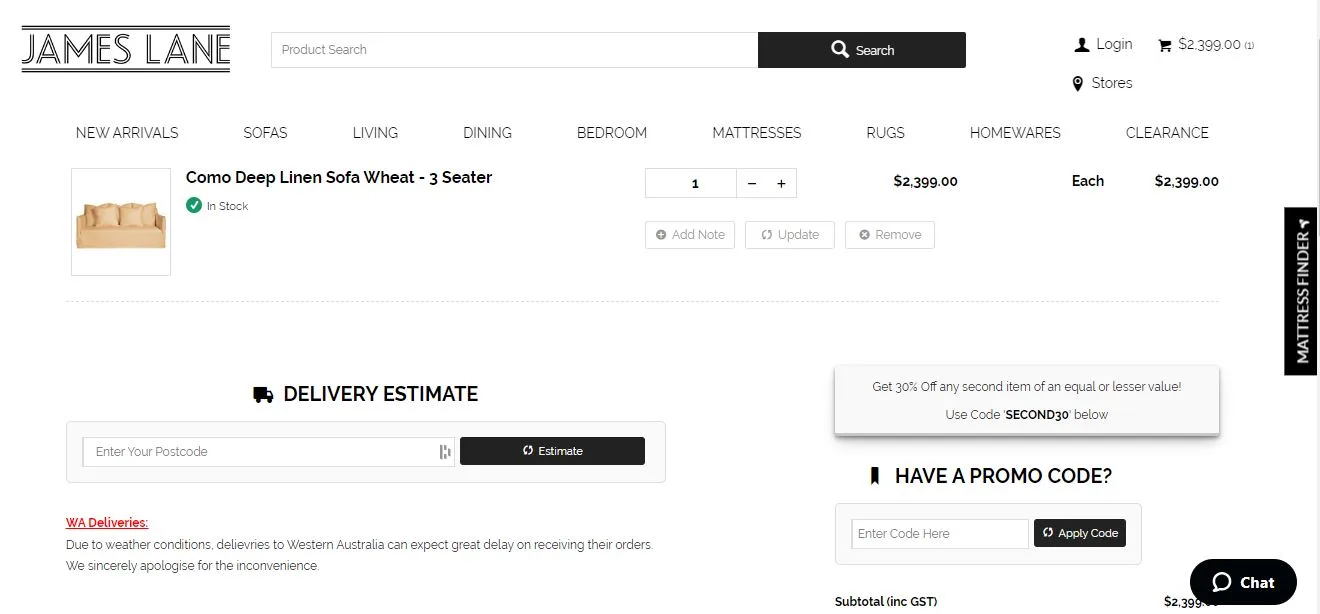This screenshot has height=614, width=1320.
Task: Open the Login account link
Action: (1103, 44)
